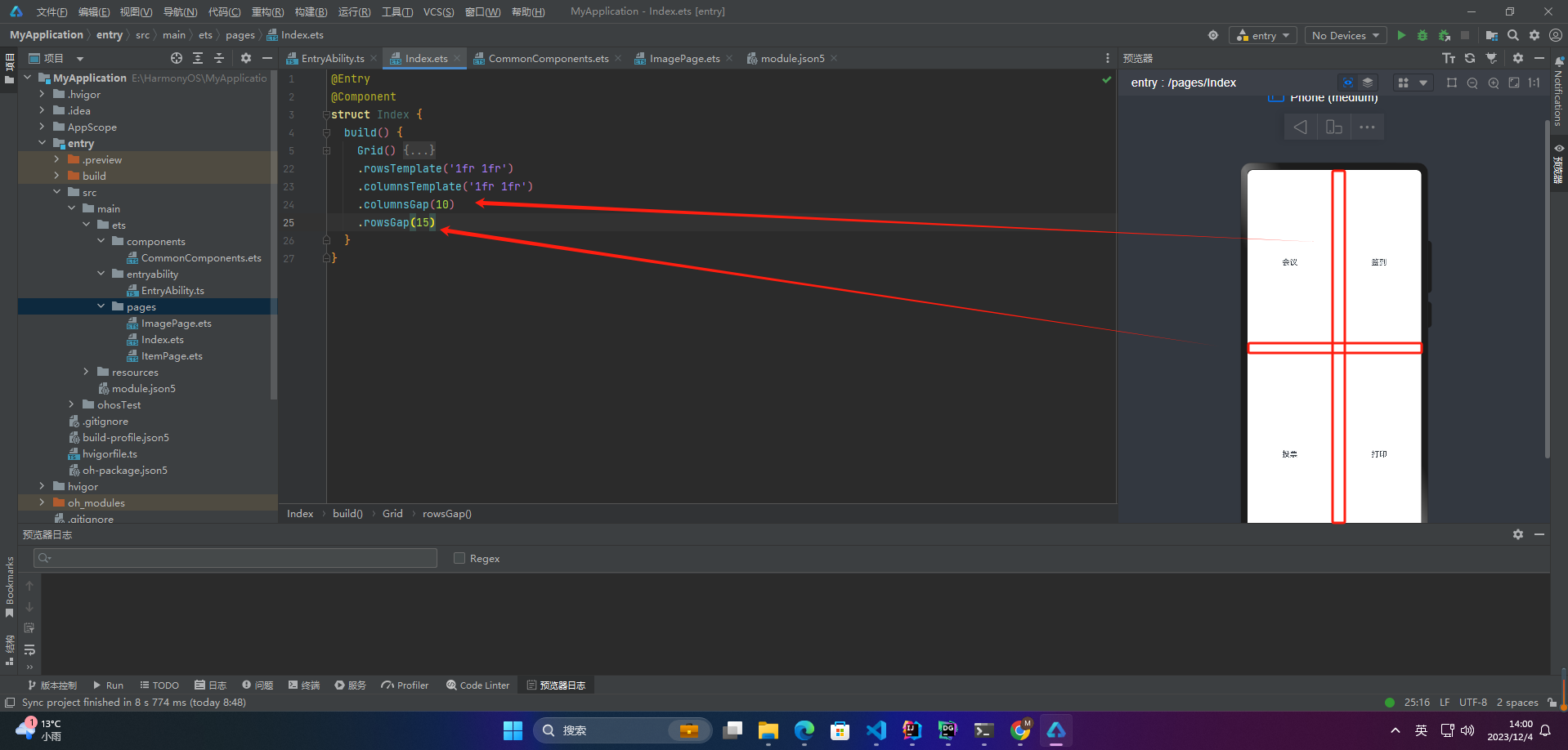Viewport: 1568px width, 750px height.
Task: Set preview to 1:1 scale
Action: click(x=1534, y=83)
